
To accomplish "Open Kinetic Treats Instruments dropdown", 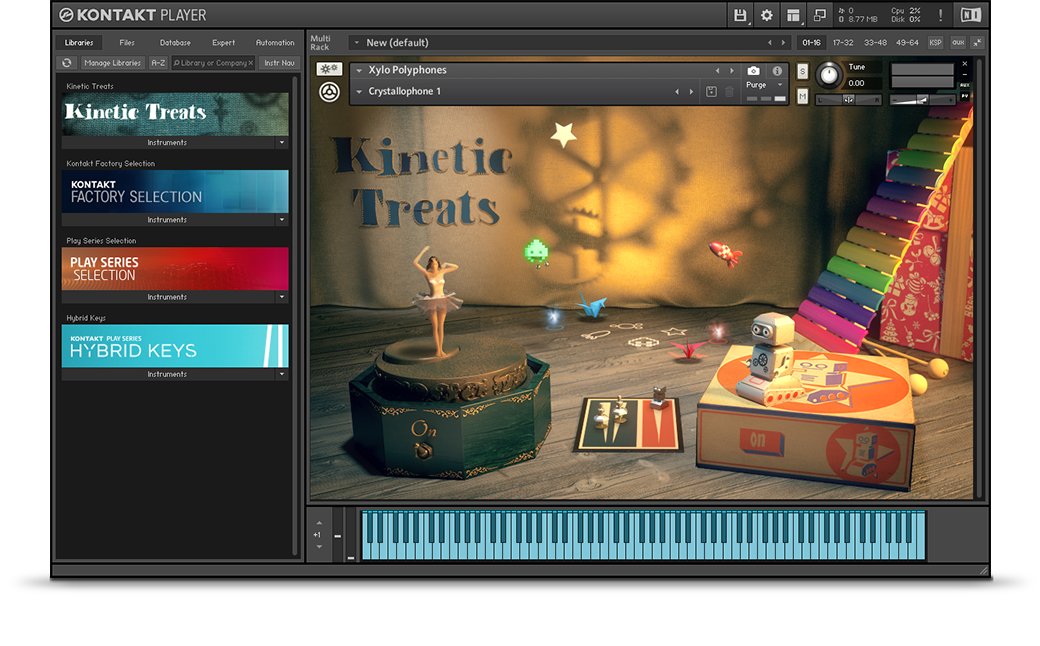I will [x=281, y=143].
